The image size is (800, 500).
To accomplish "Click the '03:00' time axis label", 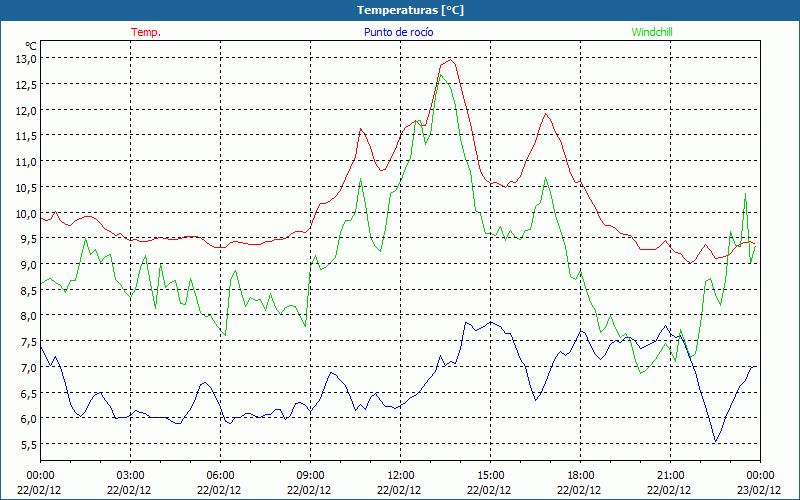I will click(x=130, y=476).
